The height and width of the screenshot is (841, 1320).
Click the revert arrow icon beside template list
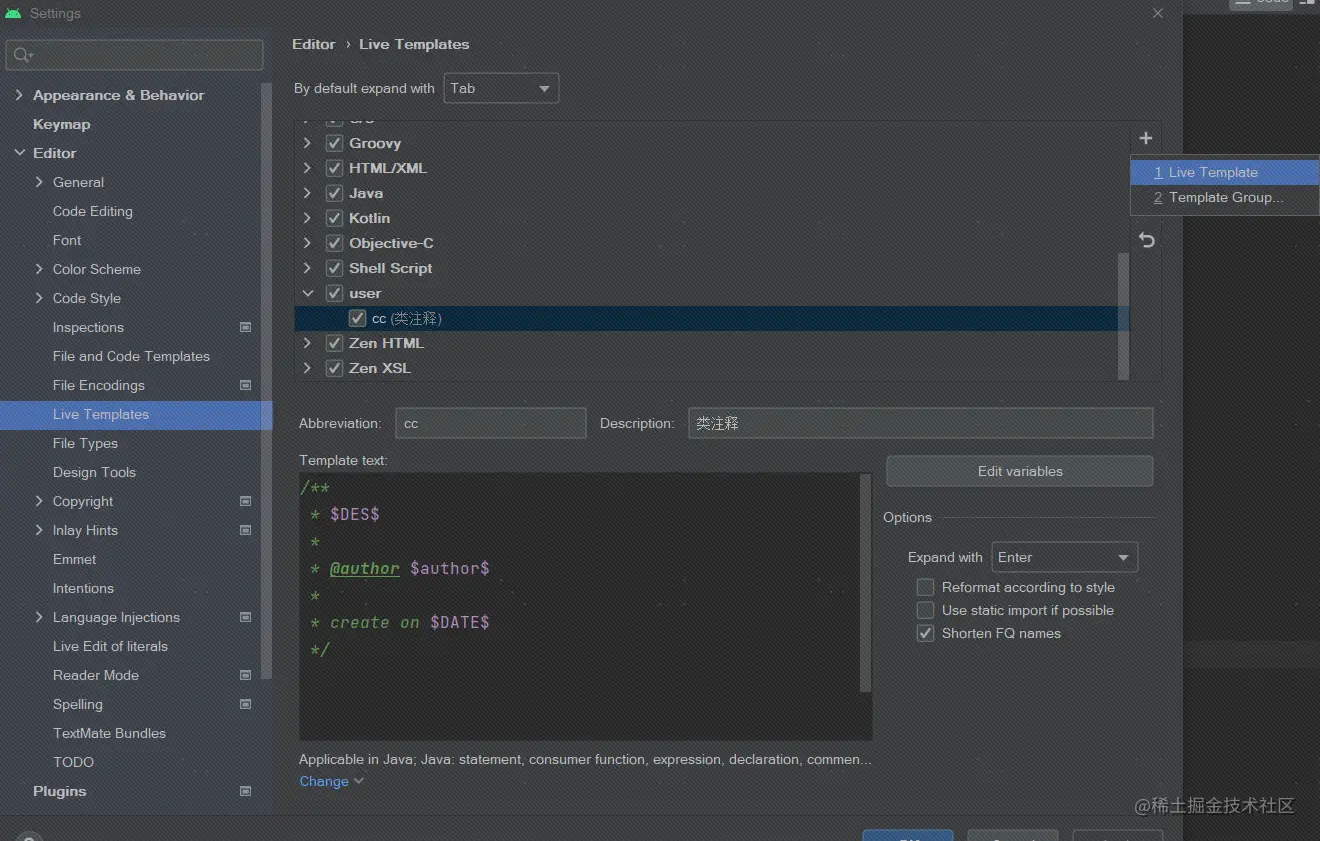[1147, 240]
